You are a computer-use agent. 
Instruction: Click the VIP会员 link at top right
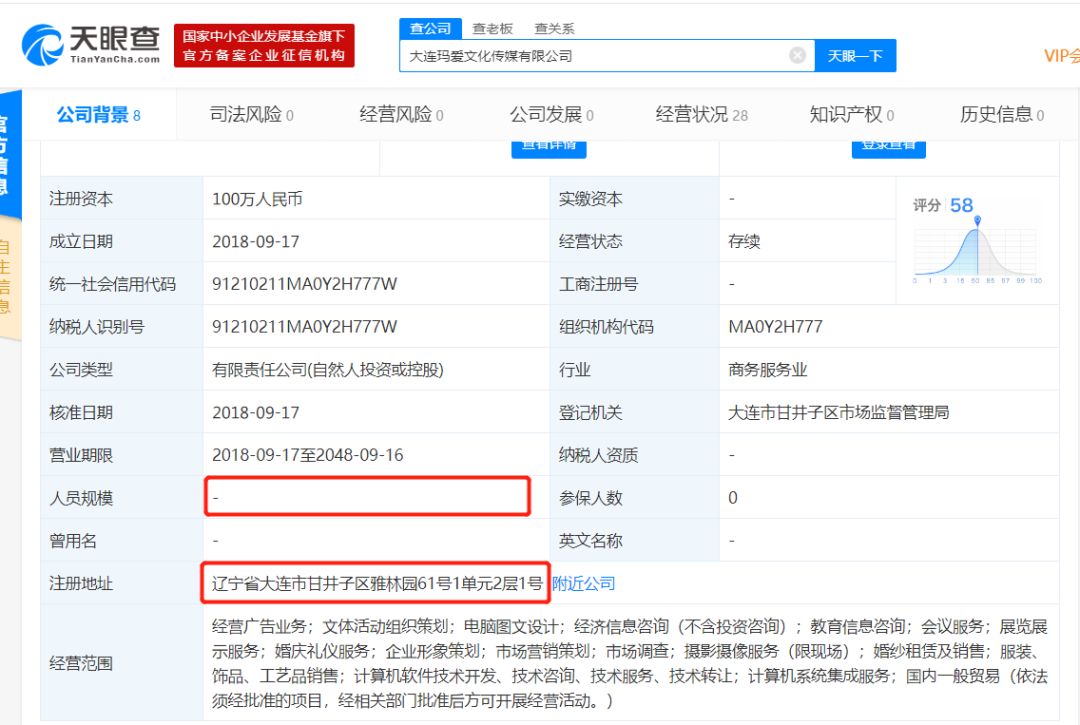tap(1061, 56)
